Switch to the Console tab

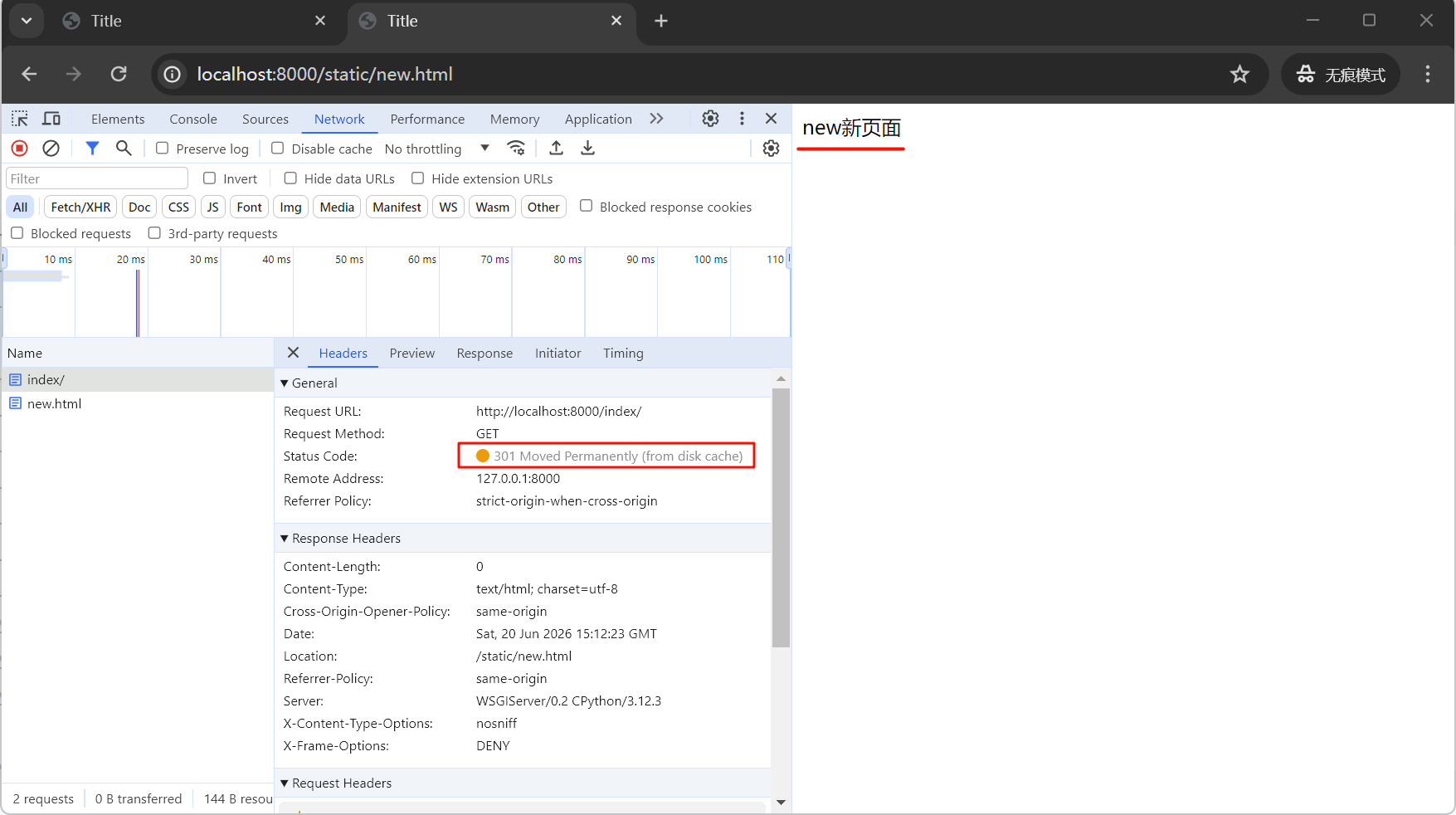[193, 119]
